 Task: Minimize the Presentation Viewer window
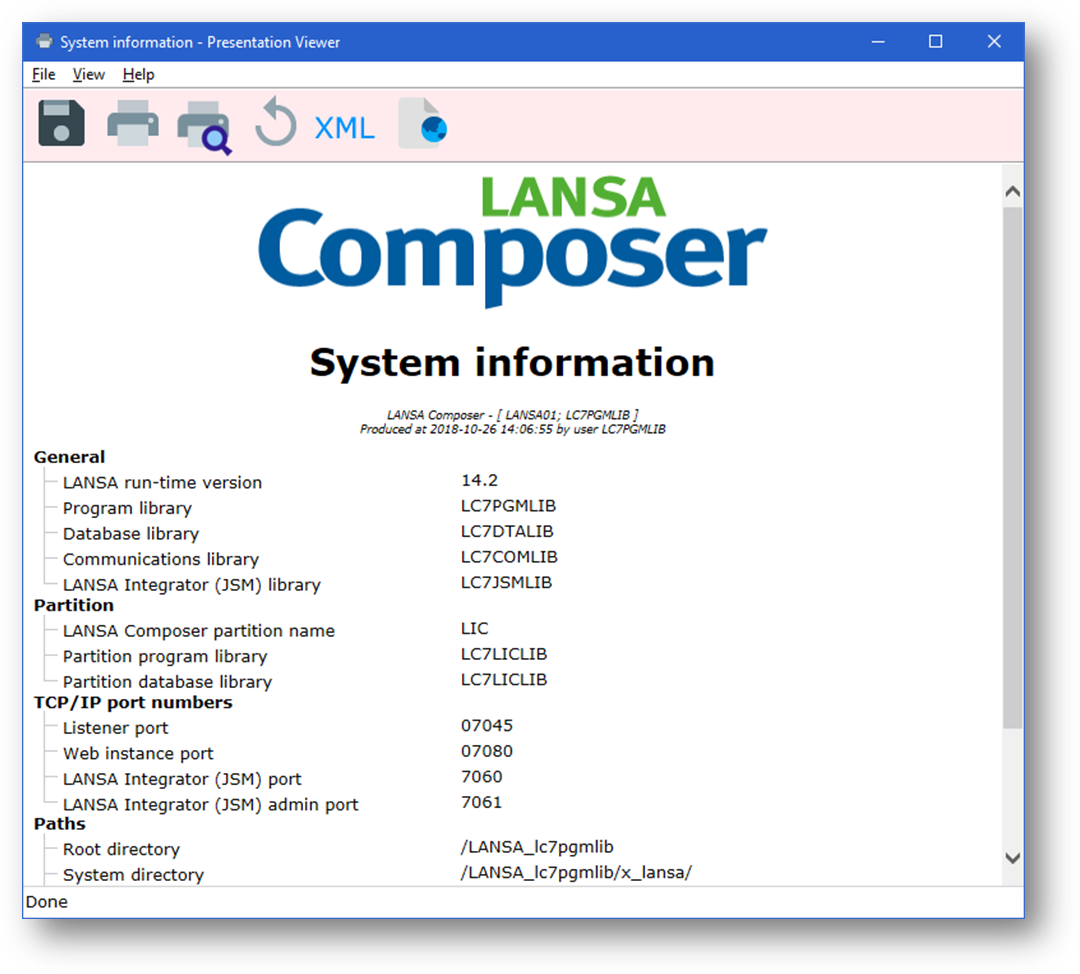pyautogui.click(x=878, y=41)
